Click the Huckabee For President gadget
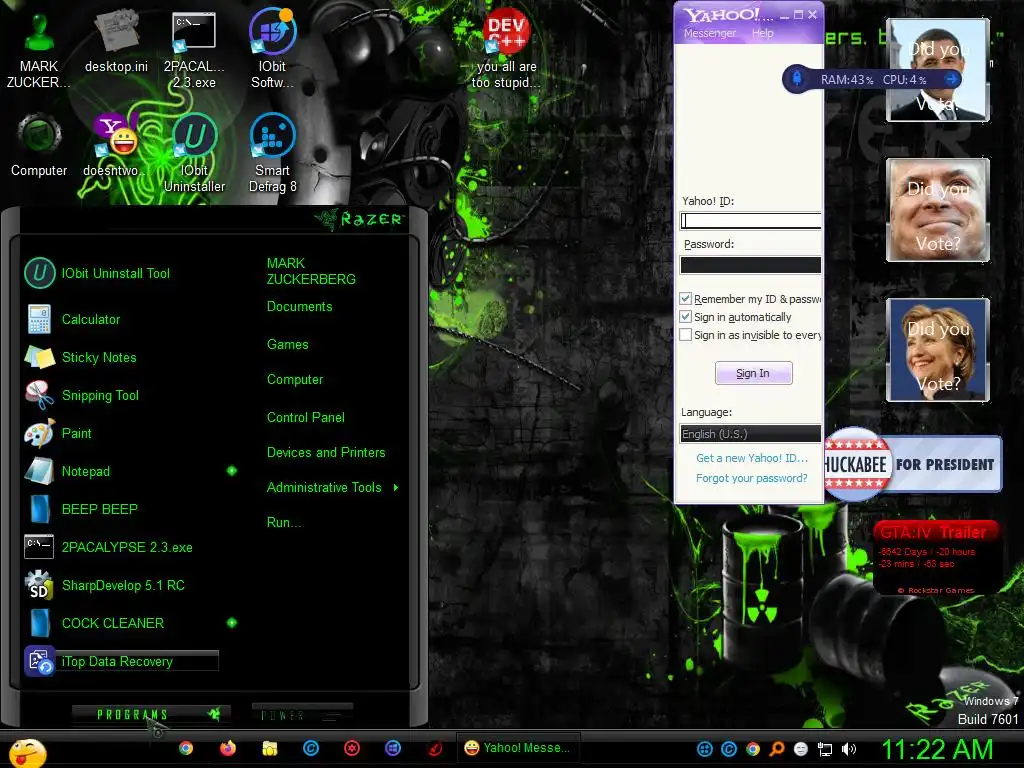Viewport: 1024px width, 768px height. pos(912,464)
